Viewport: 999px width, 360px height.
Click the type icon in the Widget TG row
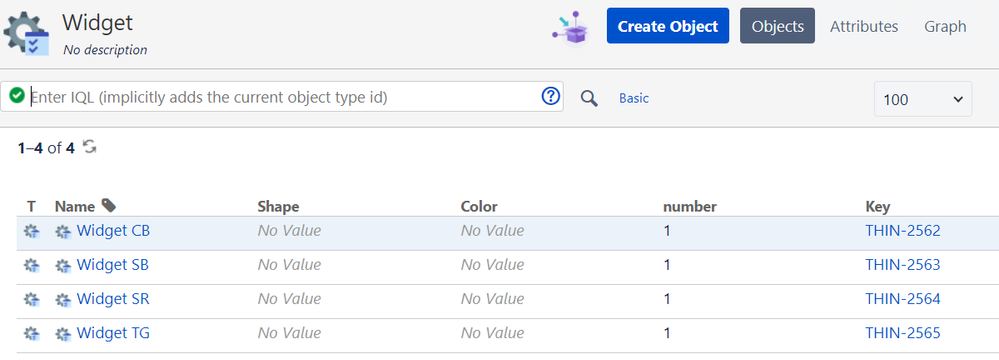pos(31,333)
